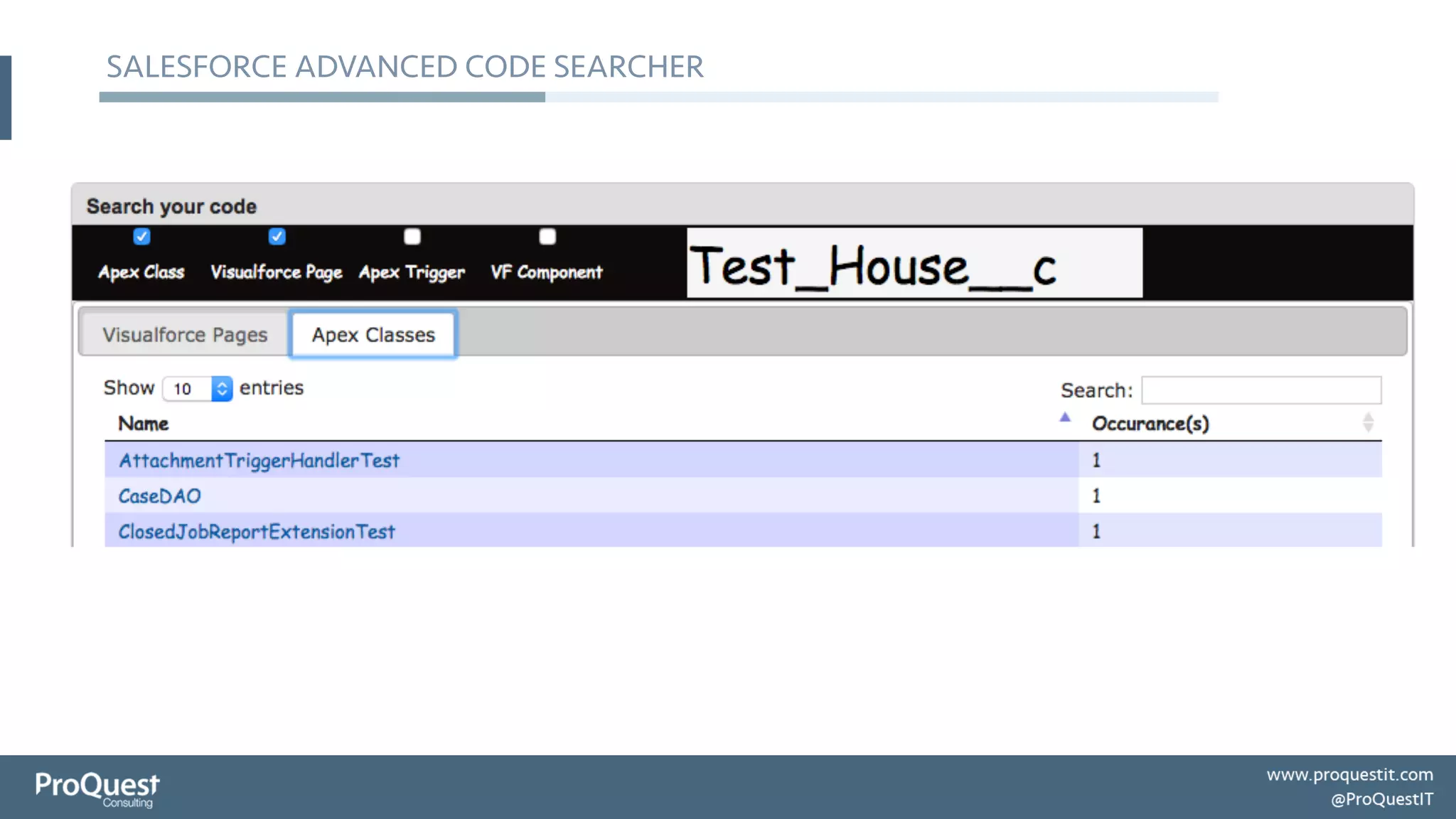
Task: Open the Show entries count dropdown
Action: [x=197, y=389]
